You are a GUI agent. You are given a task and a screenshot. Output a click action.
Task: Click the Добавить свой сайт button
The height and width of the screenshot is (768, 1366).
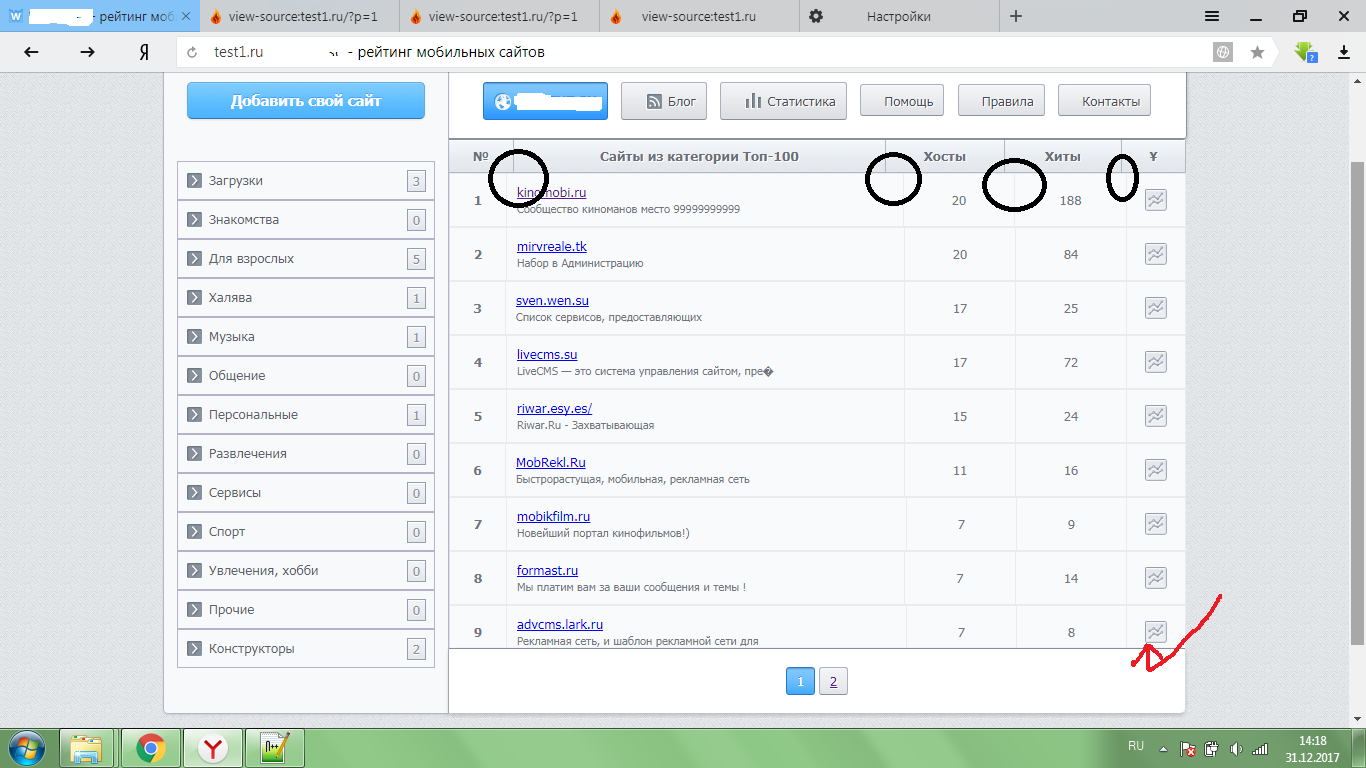click(306, 101)
